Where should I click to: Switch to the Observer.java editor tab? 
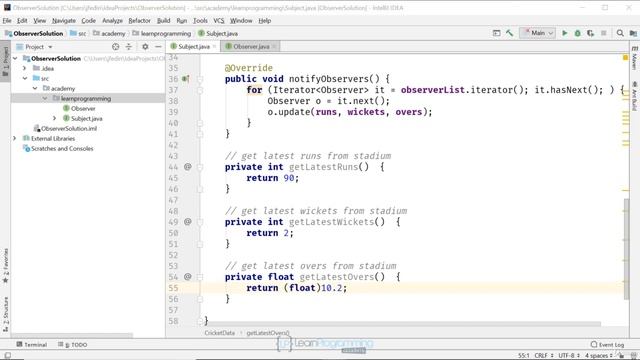(251, 47)
